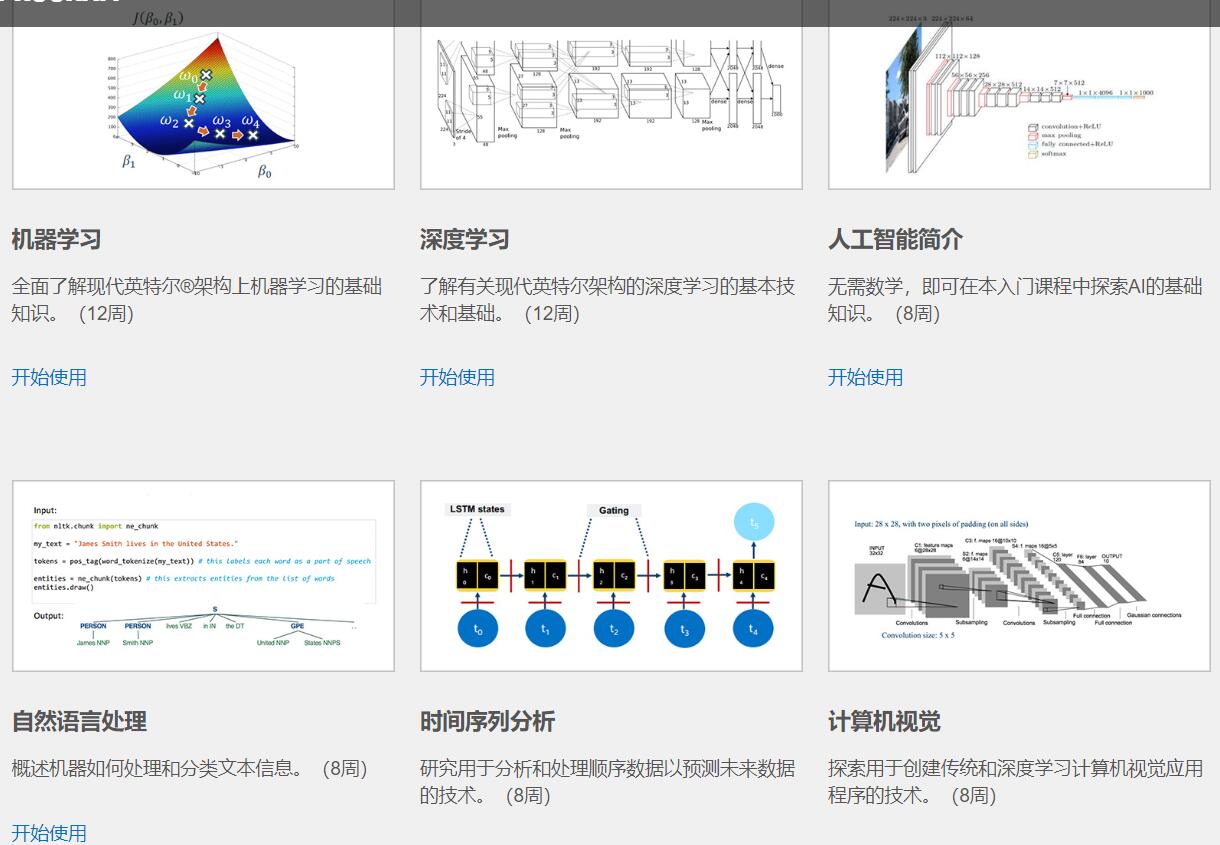Select the 人工智能简介 convolution layers thumbnail
Viewport: 1220px width, 845px height.
[1019, 95]
